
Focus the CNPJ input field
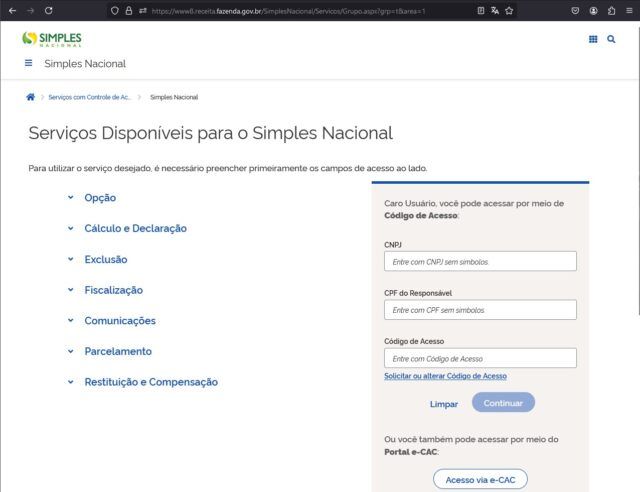480,261
